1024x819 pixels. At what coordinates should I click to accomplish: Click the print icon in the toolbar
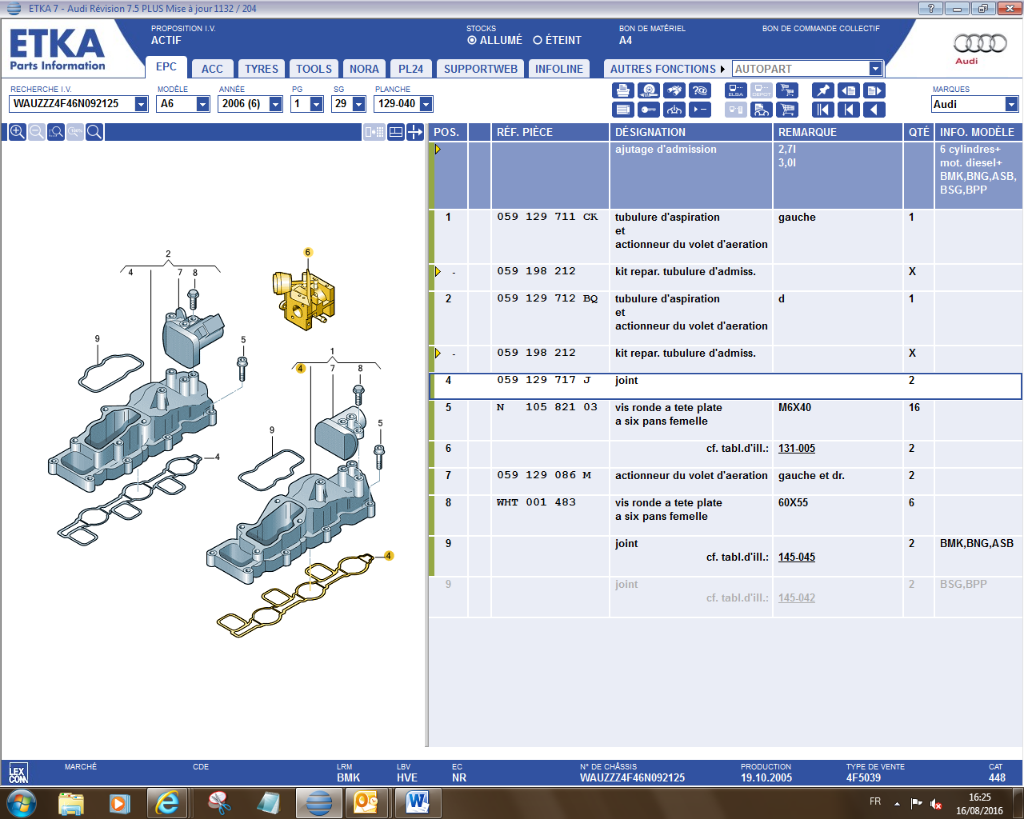point(622,90)
